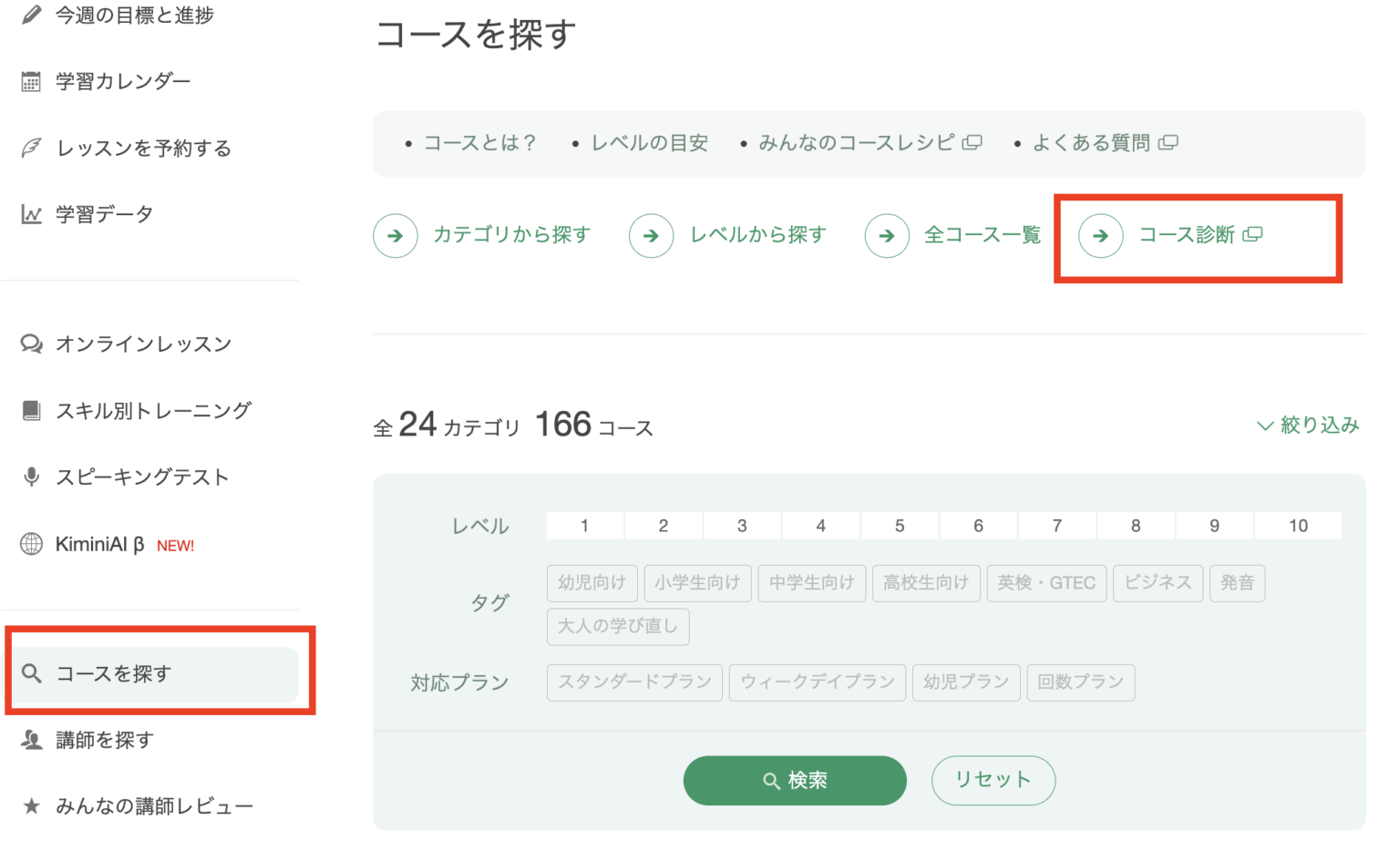Click the リセット button
The width and height of the screenshot is (1400, 851).
[x=993, y=780]
